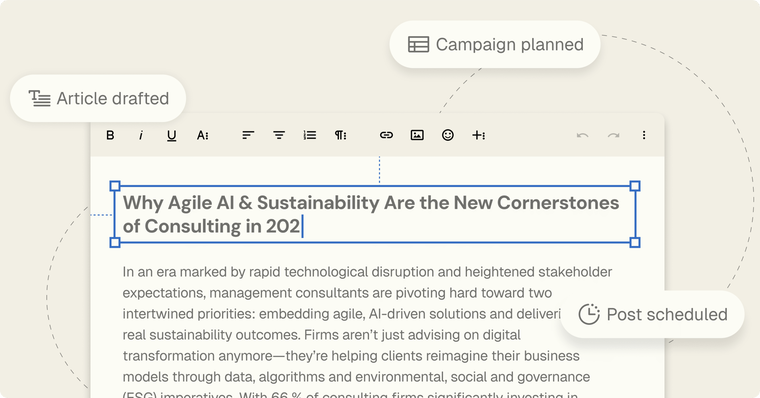Open the insert more options
This screenshot has height=398, width=760.
coord(478,135)
